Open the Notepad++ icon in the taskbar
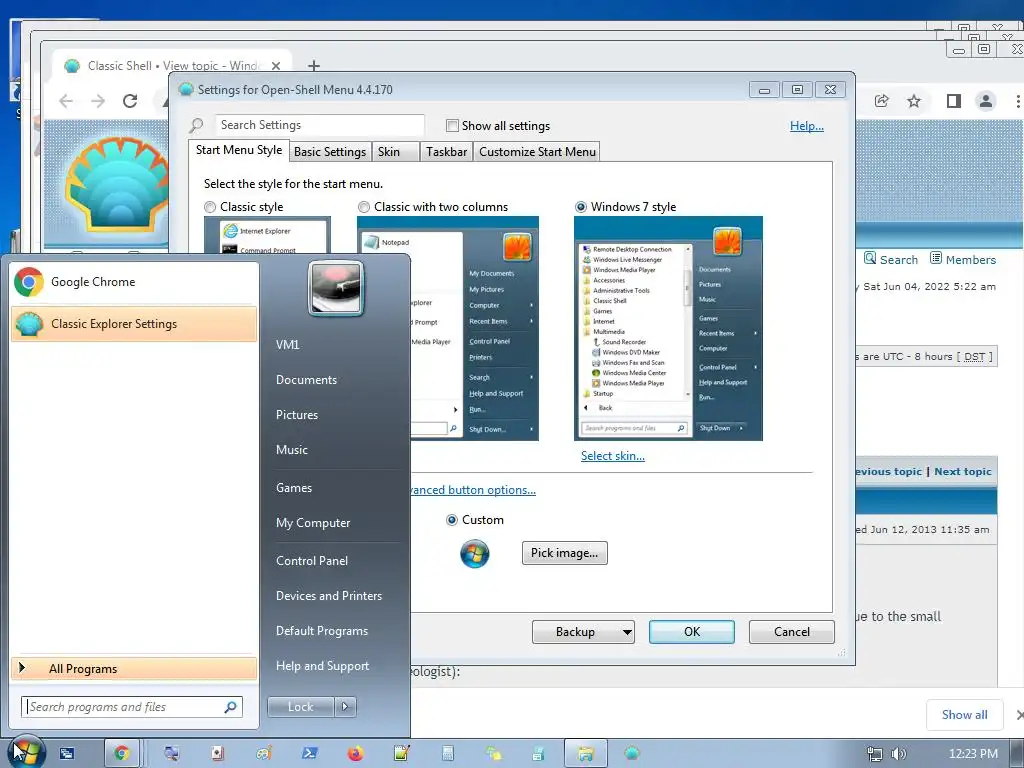 point(402,754)
